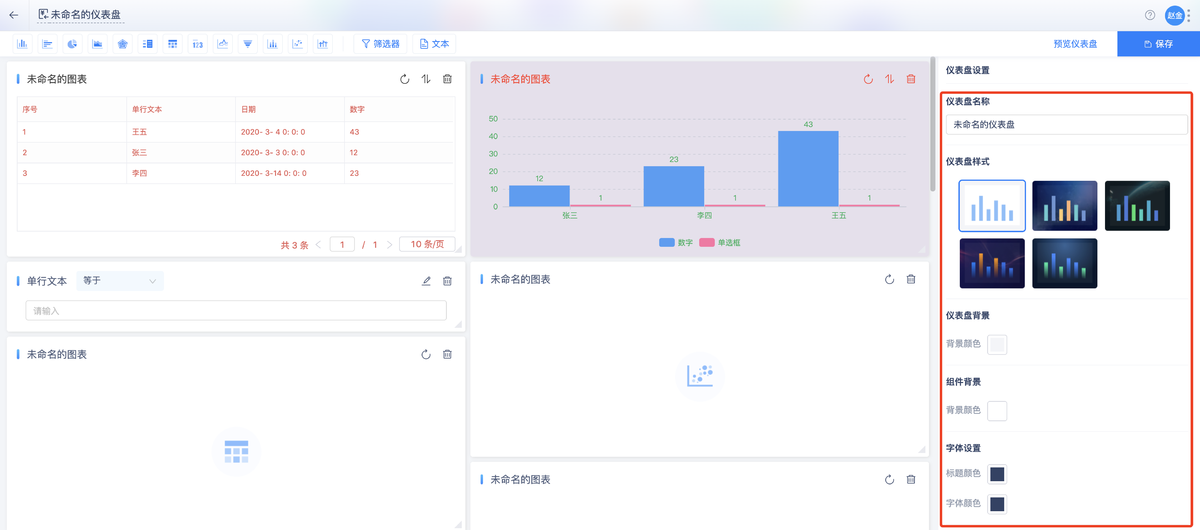The height and width of the screenshot is (530, 1200).
Task: Refresh the highlighted bar chart card
Action: pyautogui.click(x=868, y=79)
